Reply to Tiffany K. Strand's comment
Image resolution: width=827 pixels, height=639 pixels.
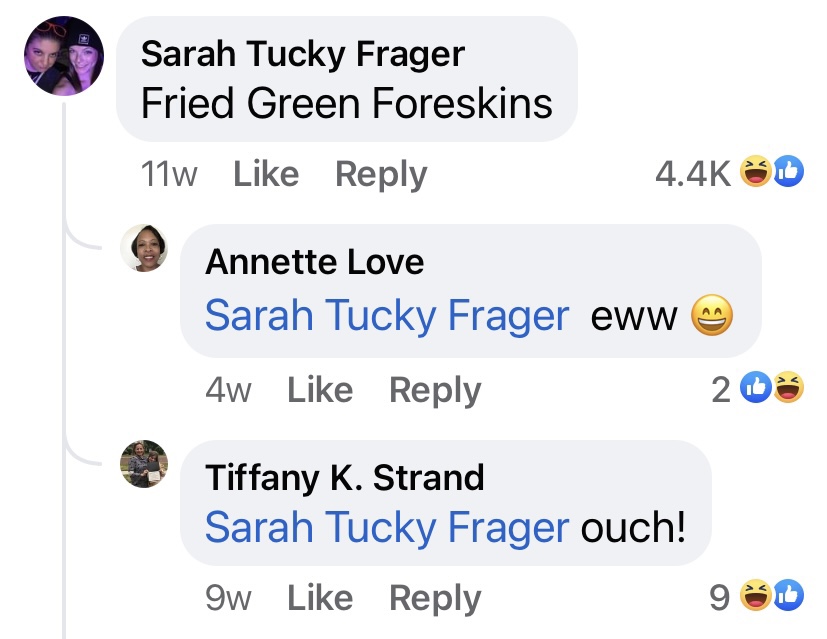point(435,598)
